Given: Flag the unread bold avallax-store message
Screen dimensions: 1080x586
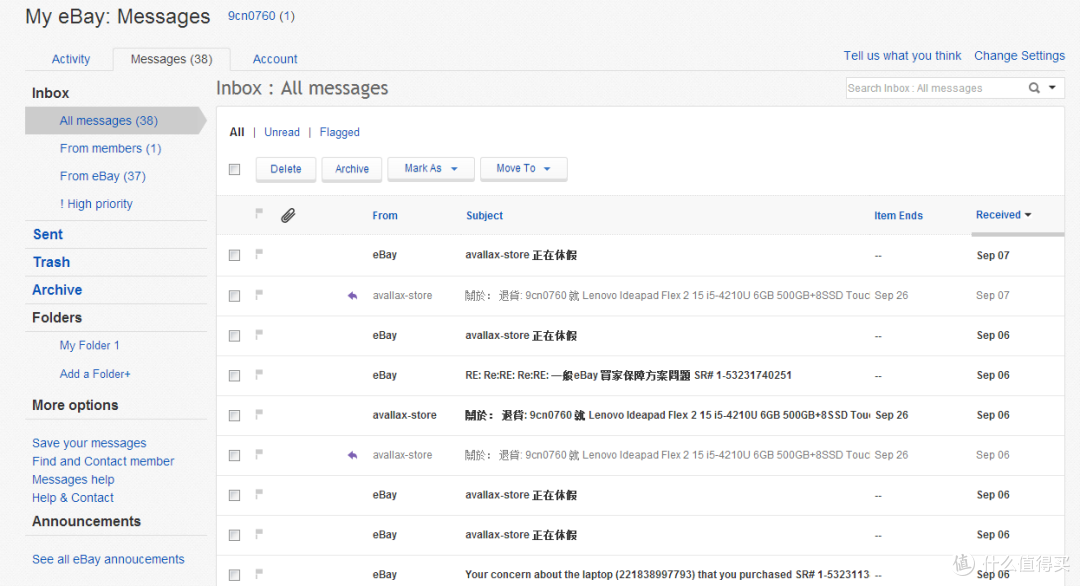Looking at the screenshot, I should click(x=259, y=415).
